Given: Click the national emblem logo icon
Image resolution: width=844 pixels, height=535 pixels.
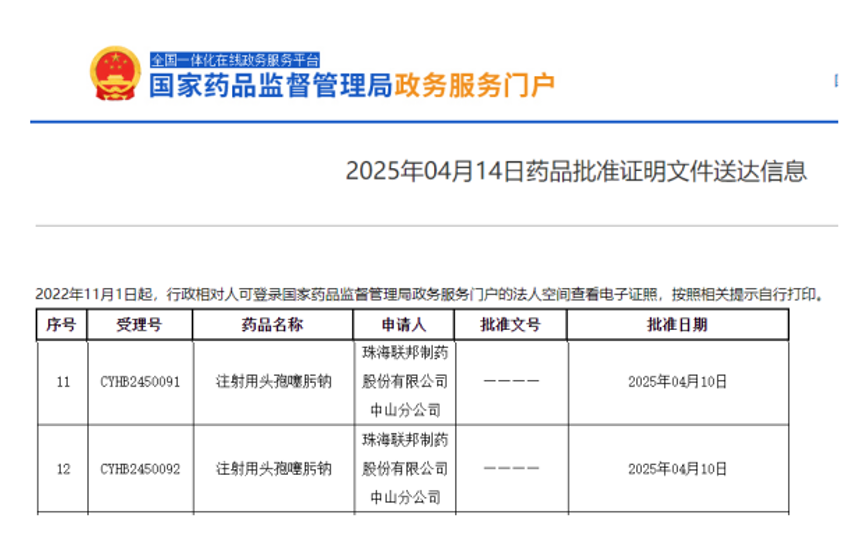Looking at the screenshot, I should click(115, 74).
